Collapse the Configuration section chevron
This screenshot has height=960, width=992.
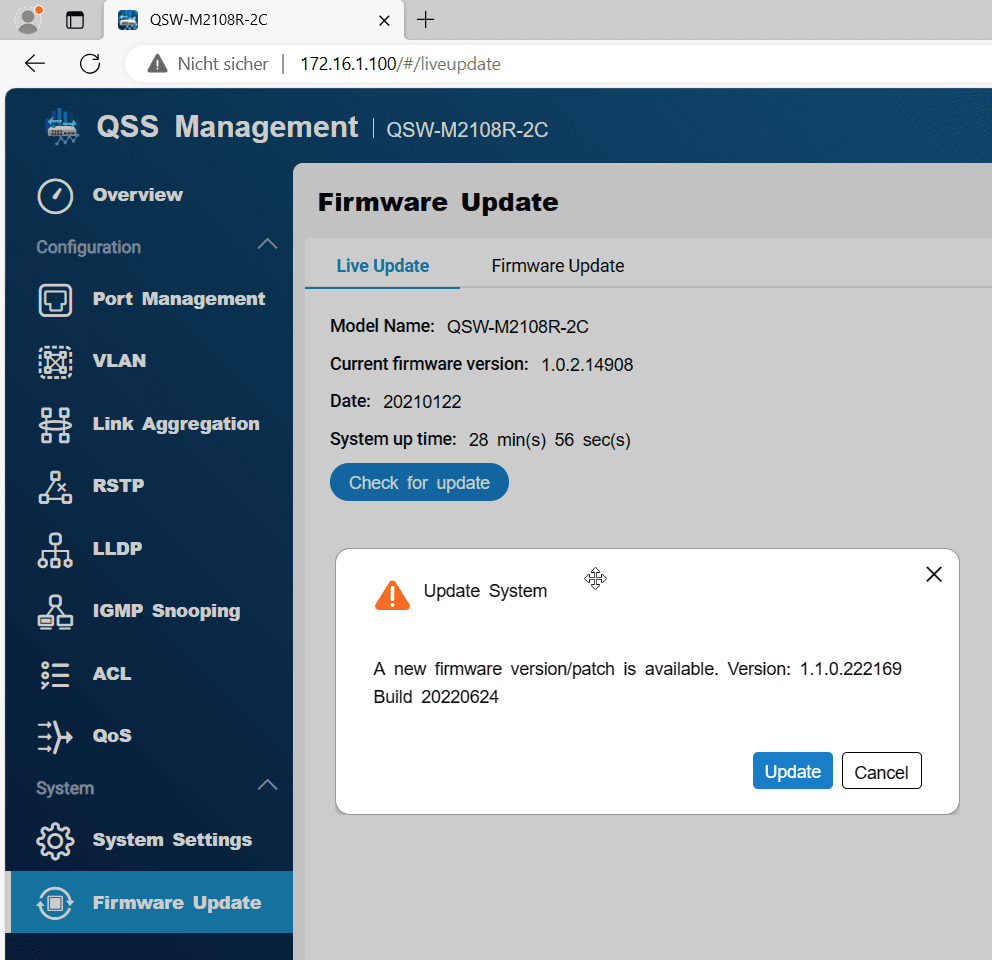(x=268, y=244)
